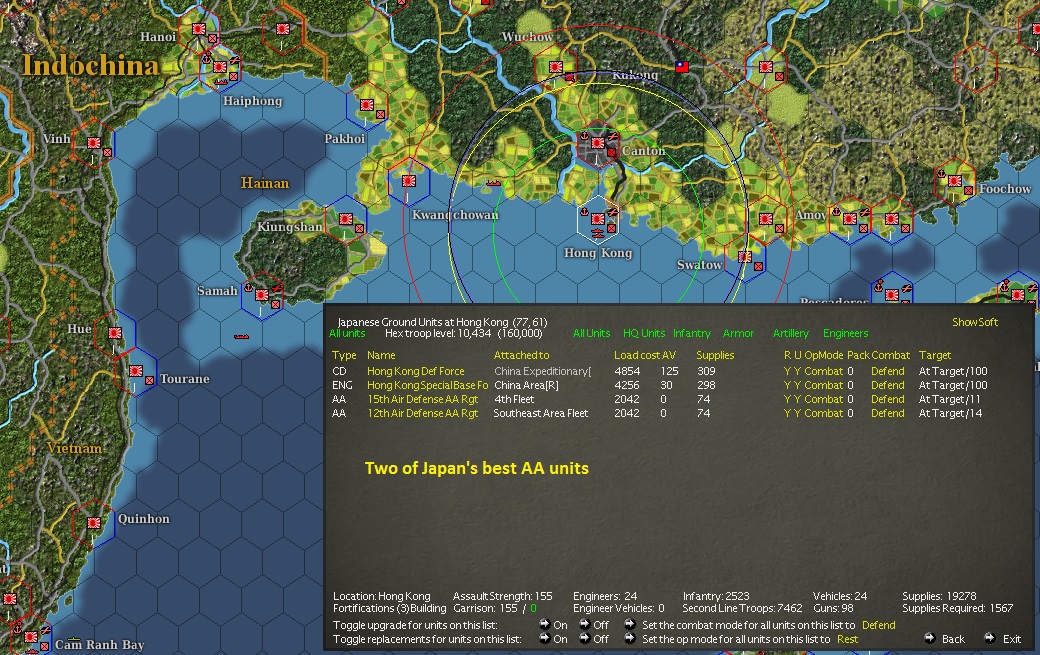This screenshot has width=1040, height=655.
Task: Select the Haiphong base flag icon
Action: 220,67
